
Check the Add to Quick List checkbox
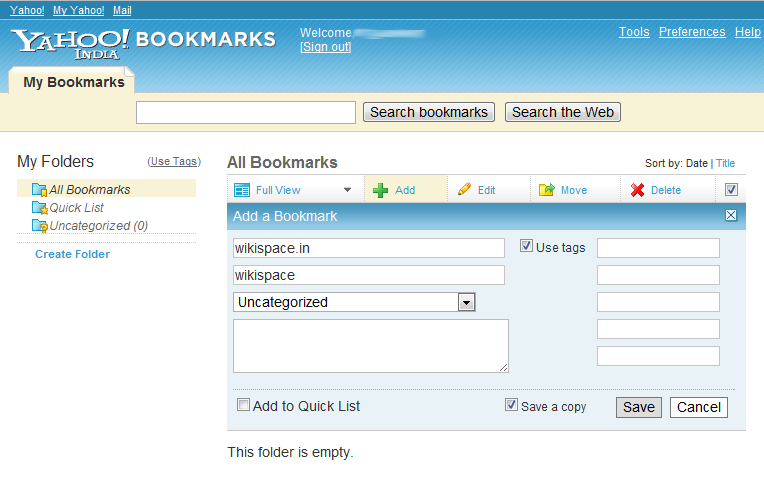[243, 405]
